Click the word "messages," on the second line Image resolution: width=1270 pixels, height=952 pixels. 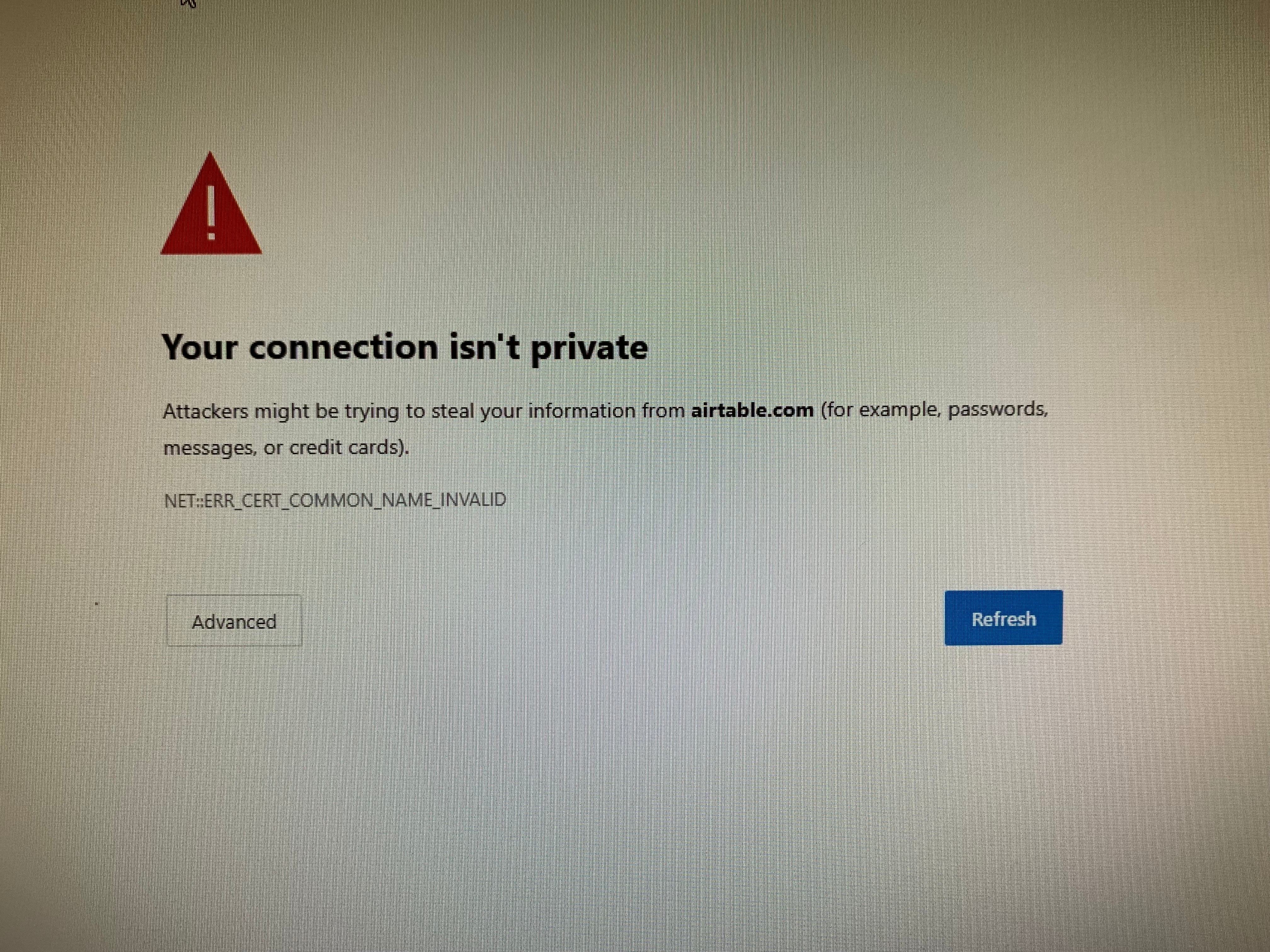210,448
